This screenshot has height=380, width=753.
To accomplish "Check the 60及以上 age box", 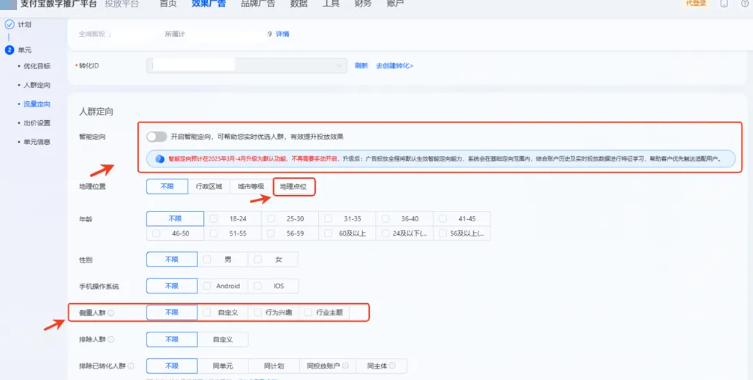I will point(328,233).
